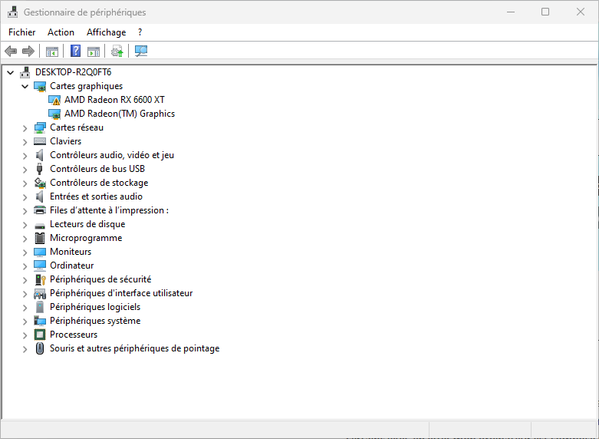The height and width of the screenshot is (439, 599).
Task: Collapse the DESKTOP-R2Q0FT6 root node
Action: [10, 73]
